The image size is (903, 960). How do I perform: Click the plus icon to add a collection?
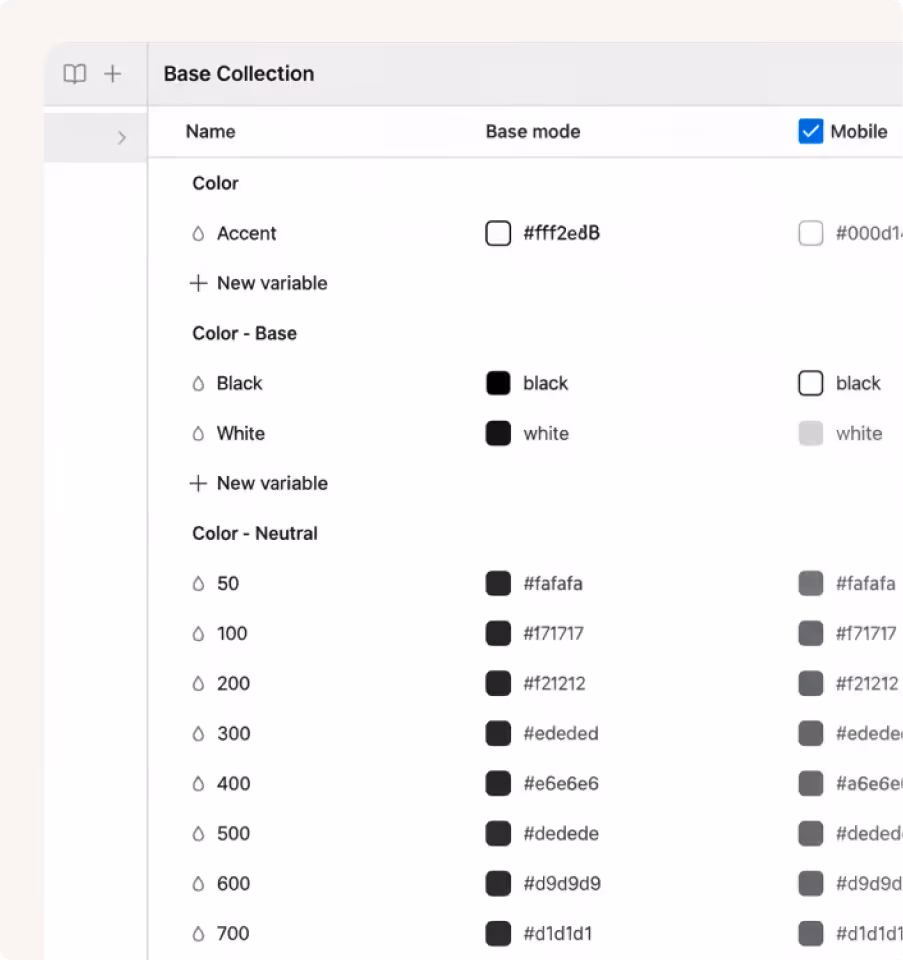[113, 74]
